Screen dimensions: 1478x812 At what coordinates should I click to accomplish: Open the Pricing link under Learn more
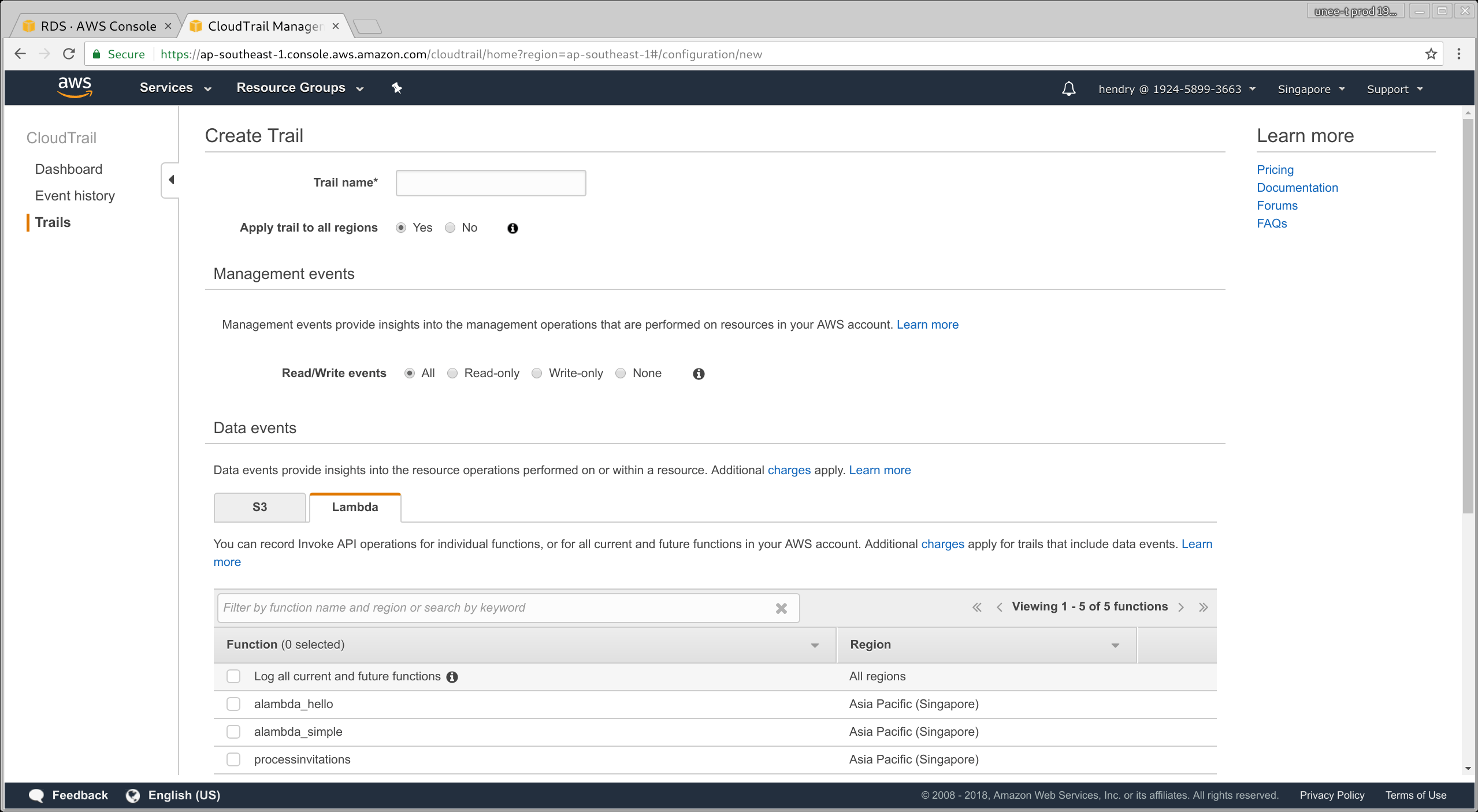tap(1275, 170)
